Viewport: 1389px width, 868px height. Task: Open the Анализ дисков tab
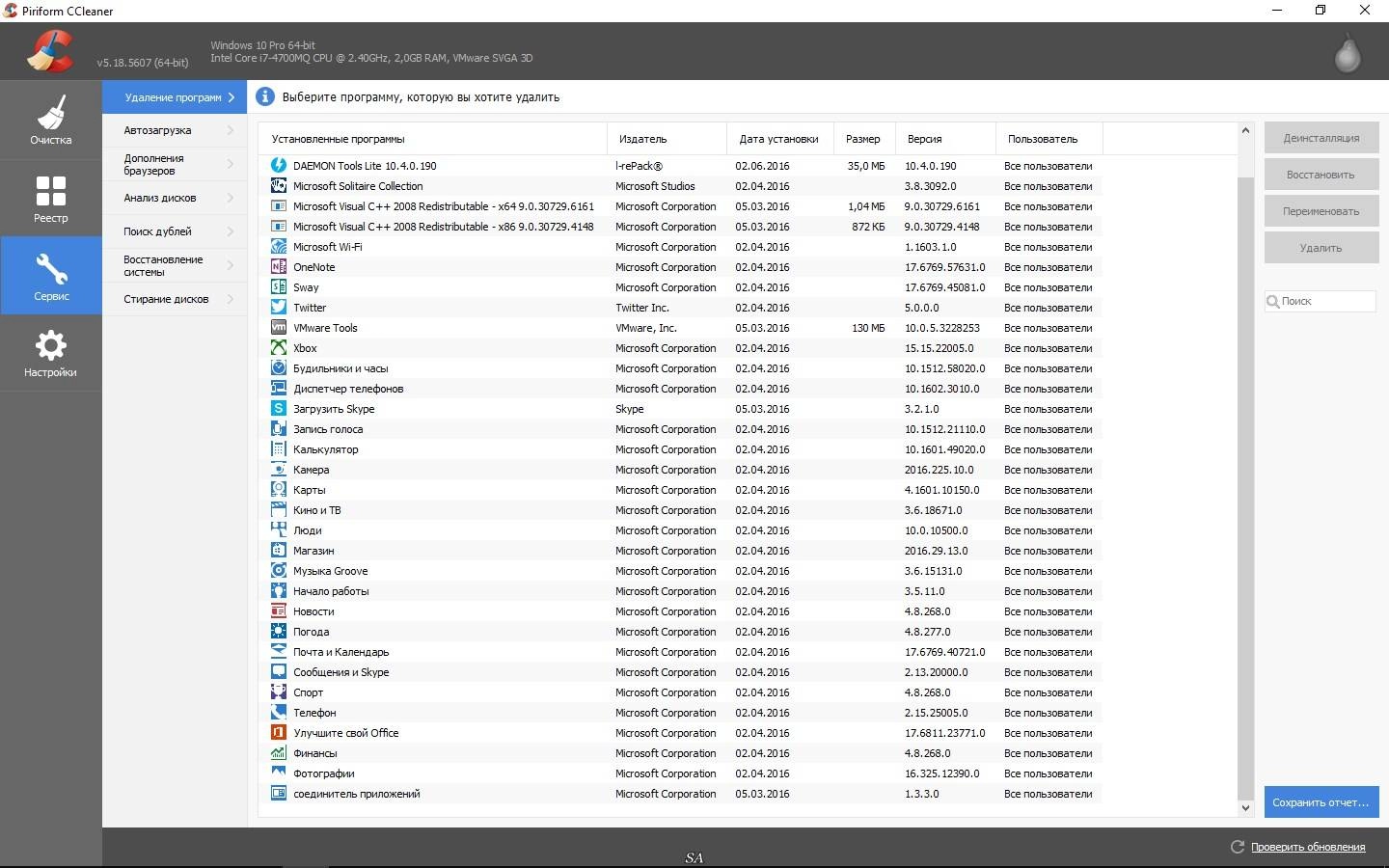[175, 198]
